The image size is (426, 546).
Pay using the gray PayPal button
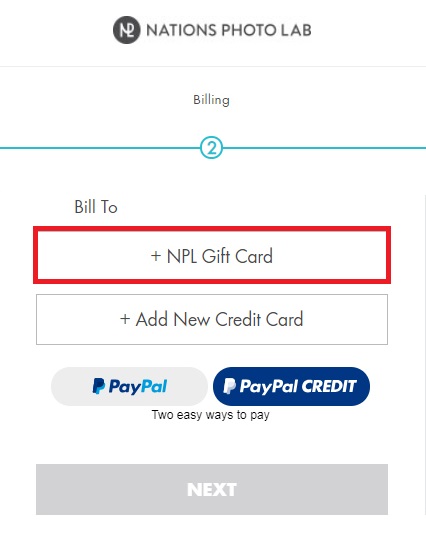point(130,386)
